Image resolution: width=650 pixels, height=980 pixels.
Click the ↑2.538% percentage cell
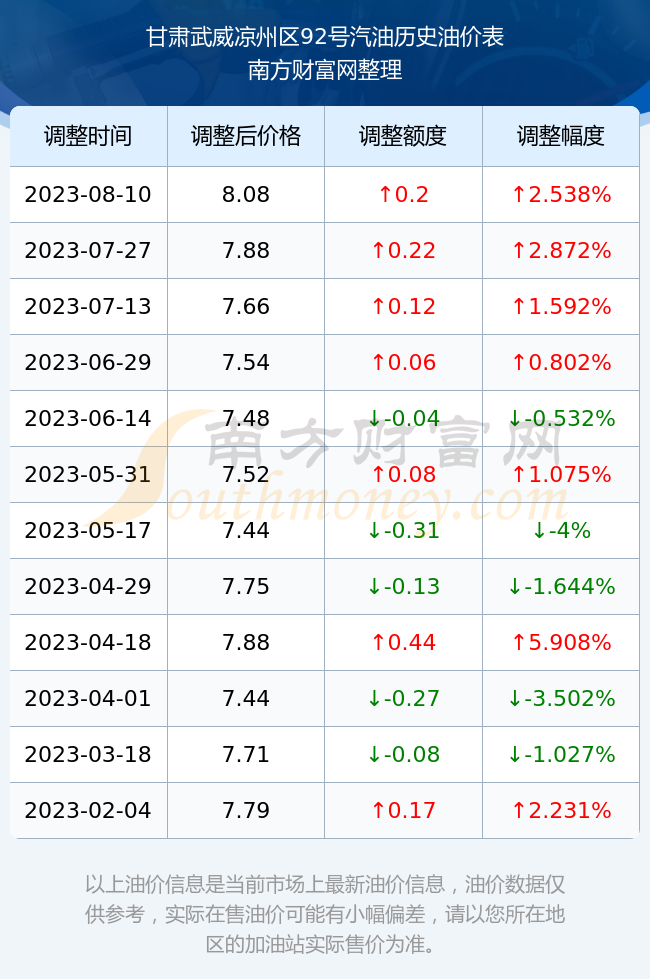pyautogui.click(x=561, y=194)
